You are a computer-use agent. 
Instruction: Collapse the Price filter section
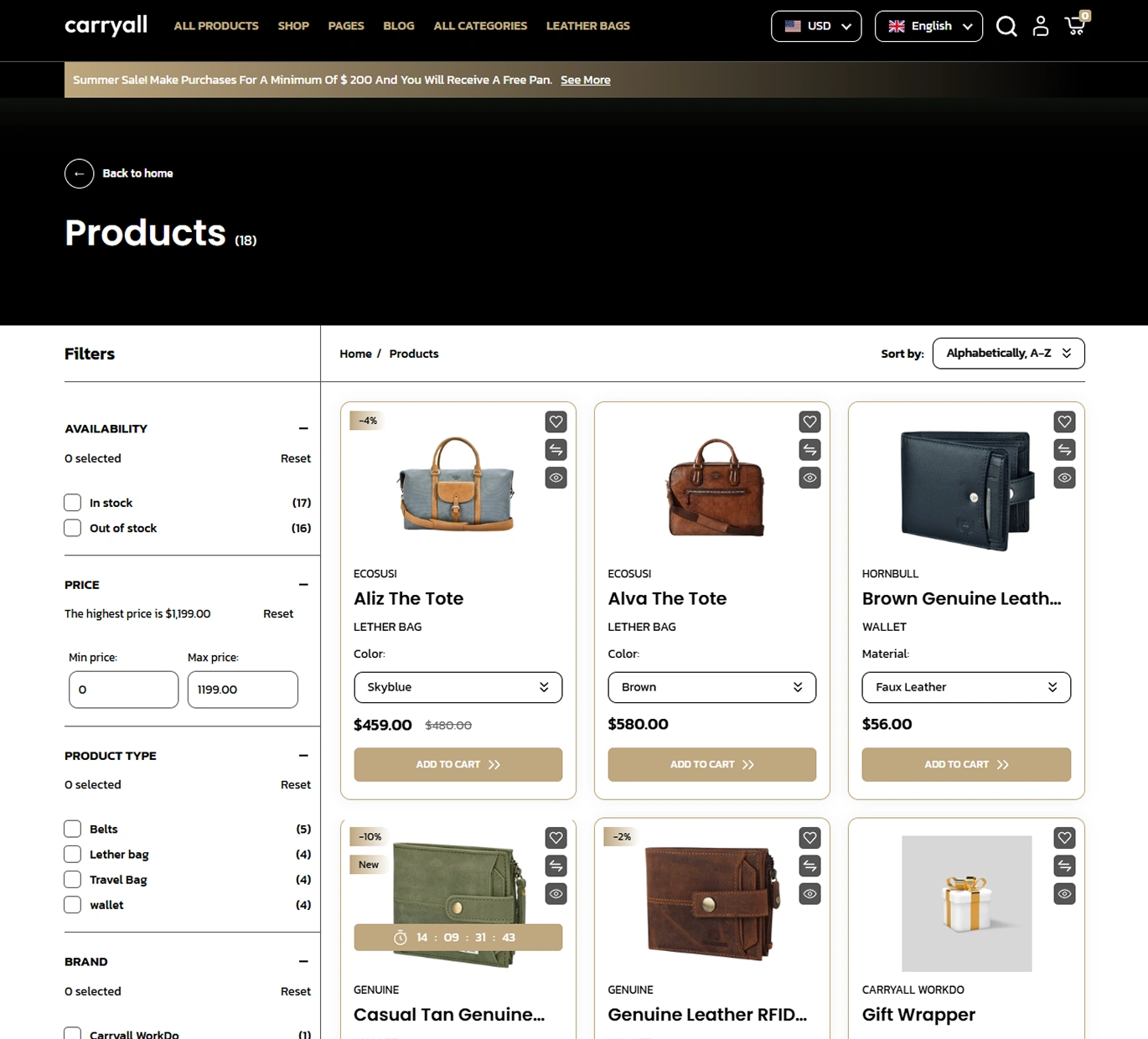[303, 584]
